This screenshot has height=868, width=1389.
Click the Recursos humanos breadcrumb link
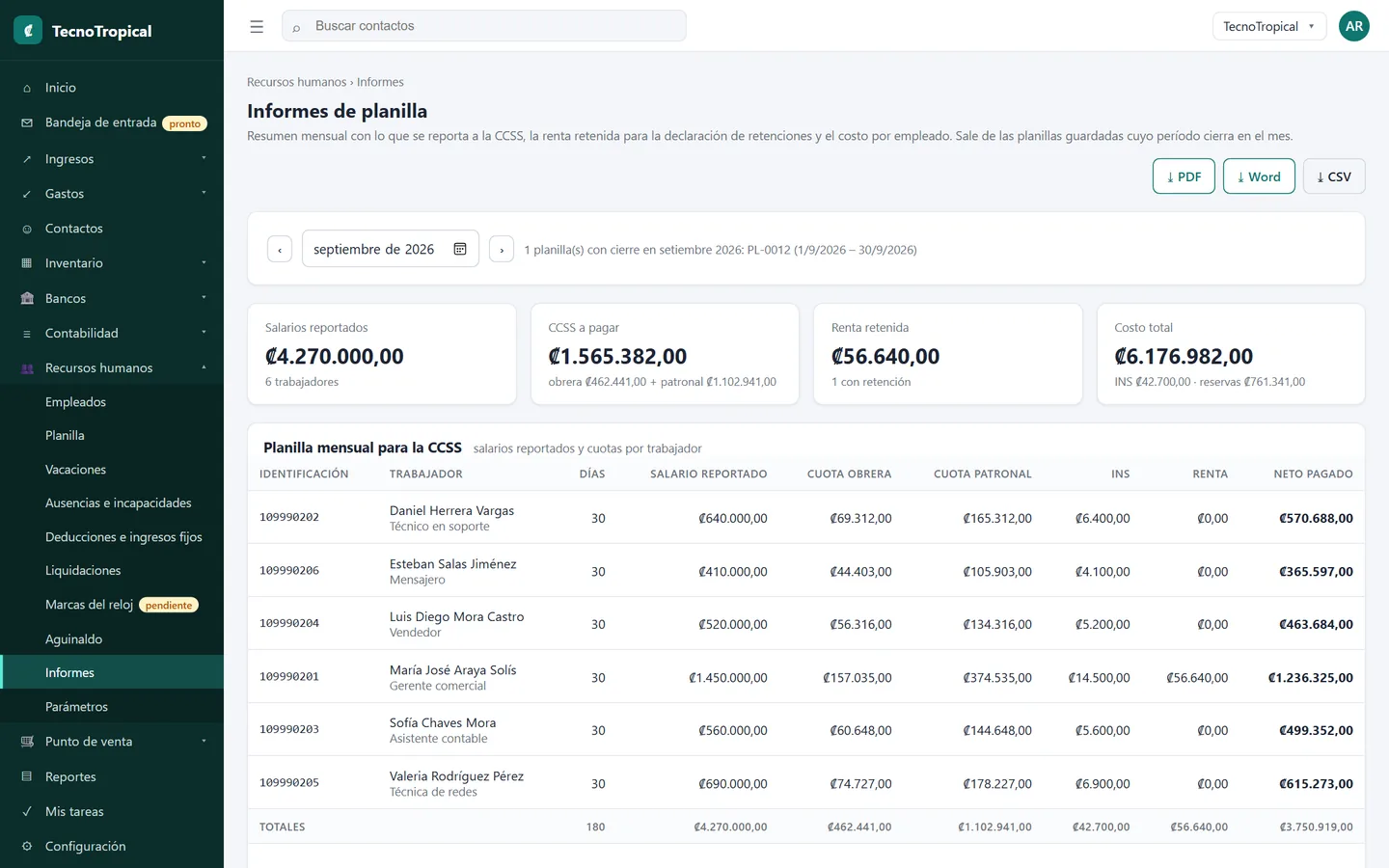(x=296, y=82)
